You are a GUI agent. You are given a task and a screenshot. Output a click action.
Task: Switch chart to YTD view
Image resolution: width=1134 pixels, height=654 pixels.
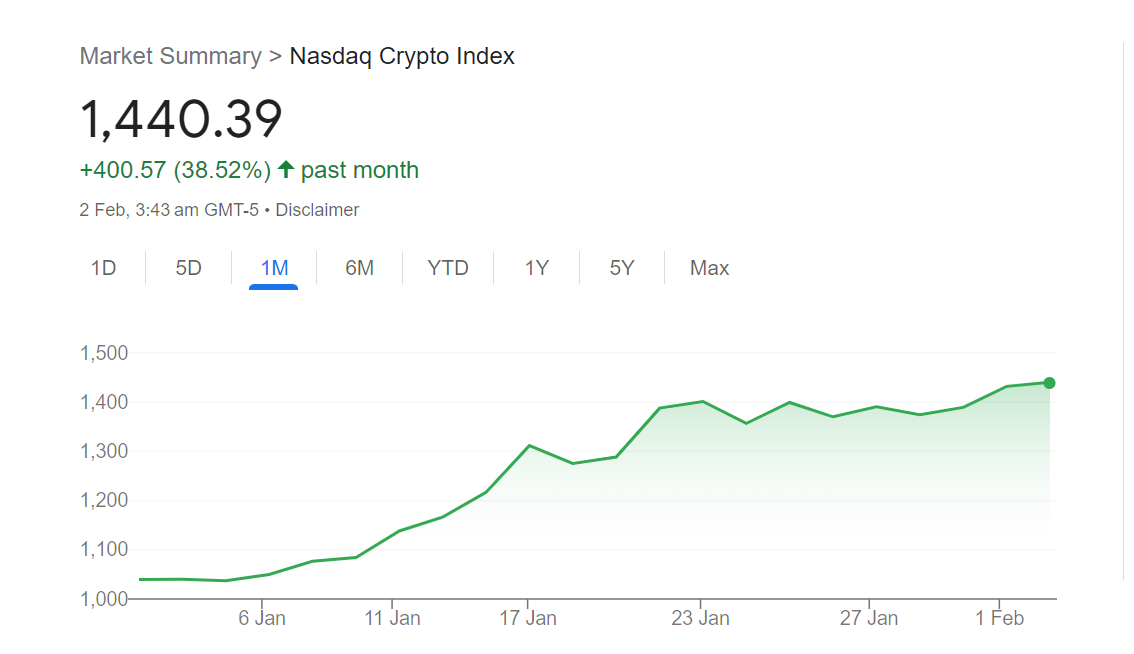(x=448, y=268)
